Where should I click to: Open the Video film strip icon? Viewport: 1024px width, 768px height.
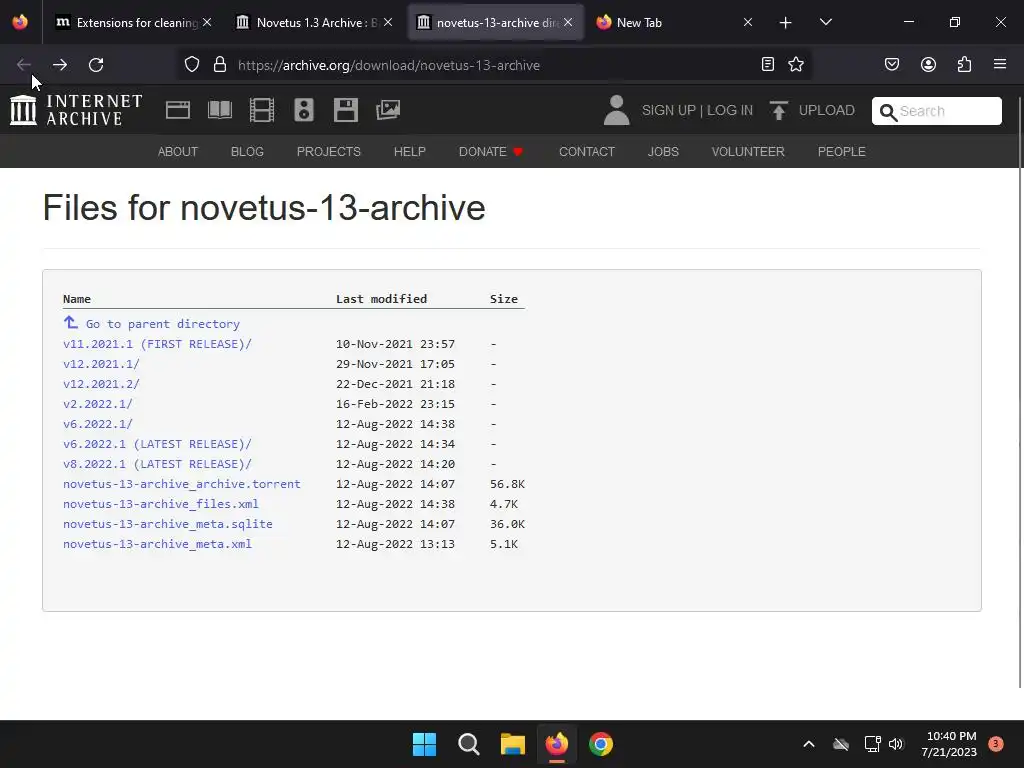point(262,110)
